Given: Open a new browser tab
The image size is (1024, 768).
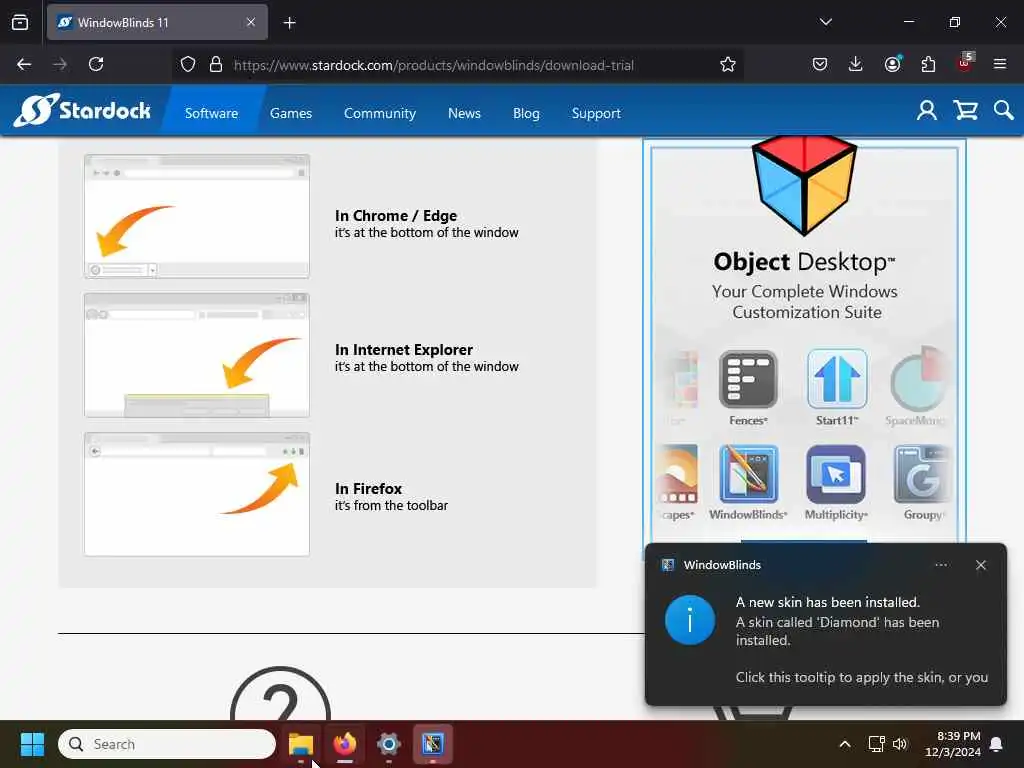Looking at the screenshot, I should point(289,23).
